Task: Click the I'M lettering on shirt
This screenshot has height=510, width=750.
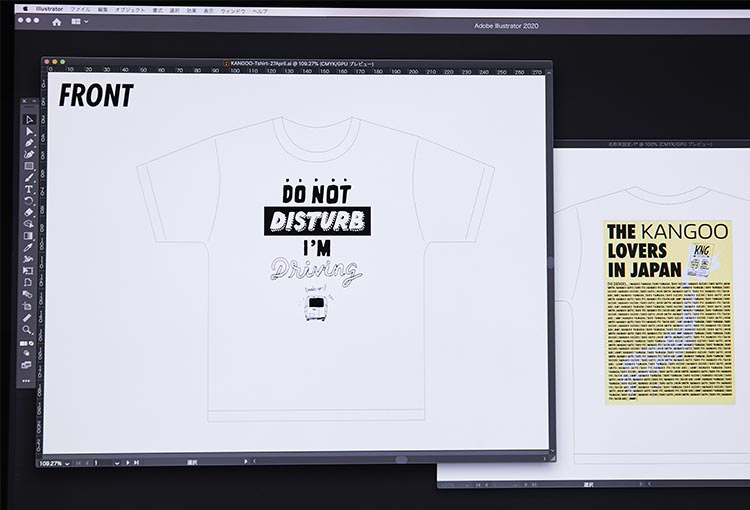Action: tap(317, 248)
